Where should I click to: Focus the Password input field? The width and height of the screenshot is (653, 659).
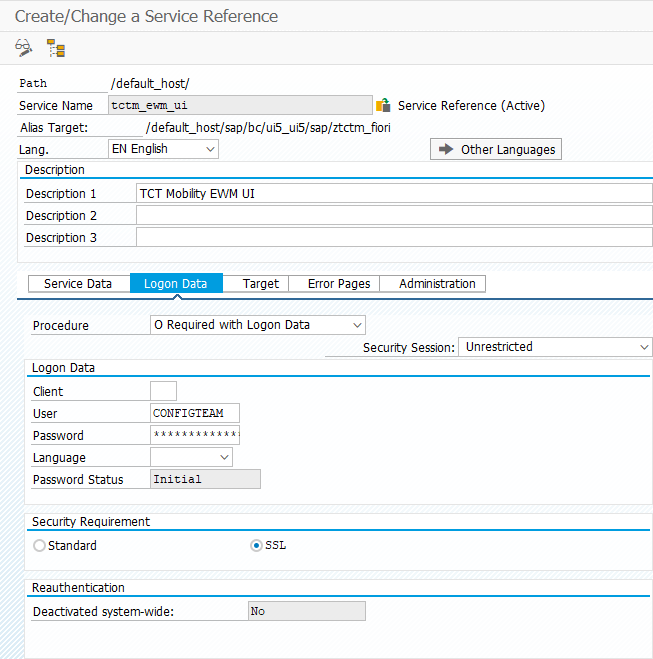coord(195,436)
